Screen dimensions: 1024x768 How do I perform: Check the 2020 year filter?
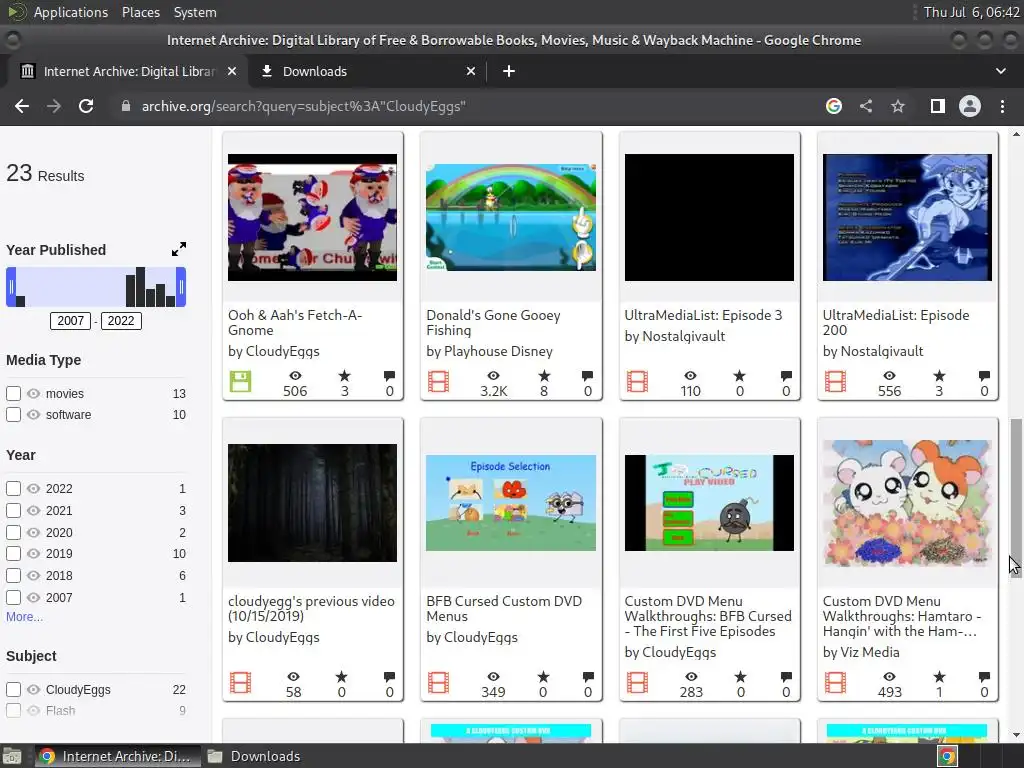point(13,532)
